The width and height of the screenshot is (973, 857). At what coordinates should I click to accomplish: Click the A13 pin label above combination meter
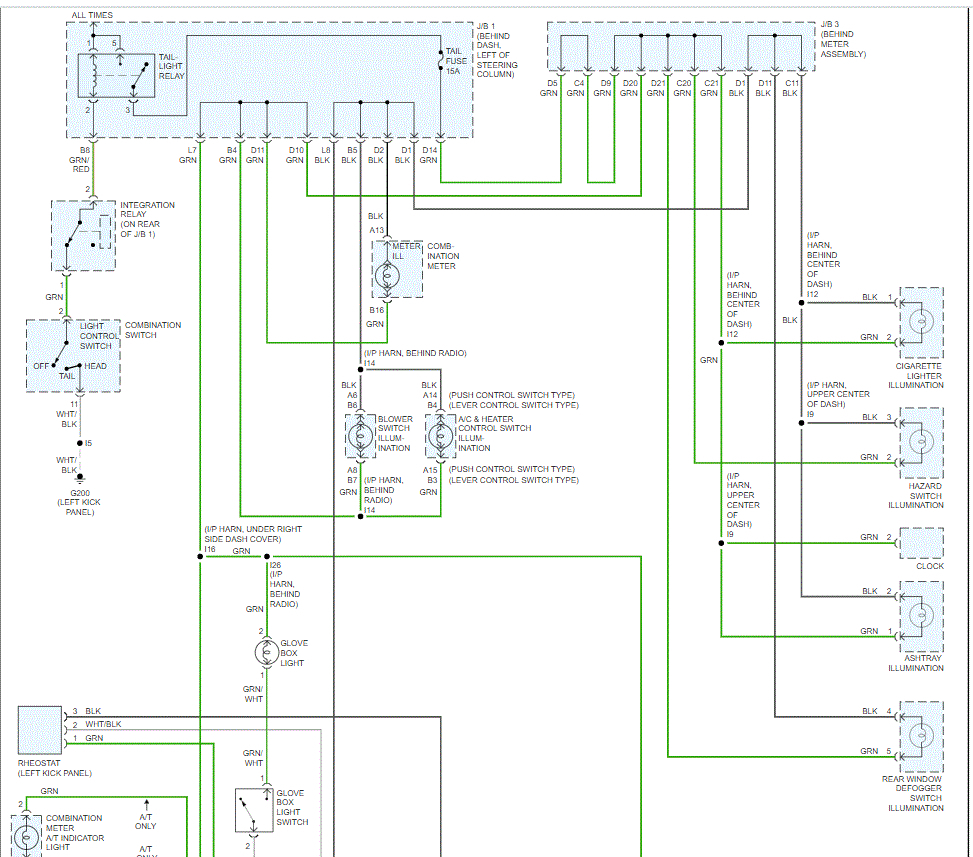(x=377, y=230)
